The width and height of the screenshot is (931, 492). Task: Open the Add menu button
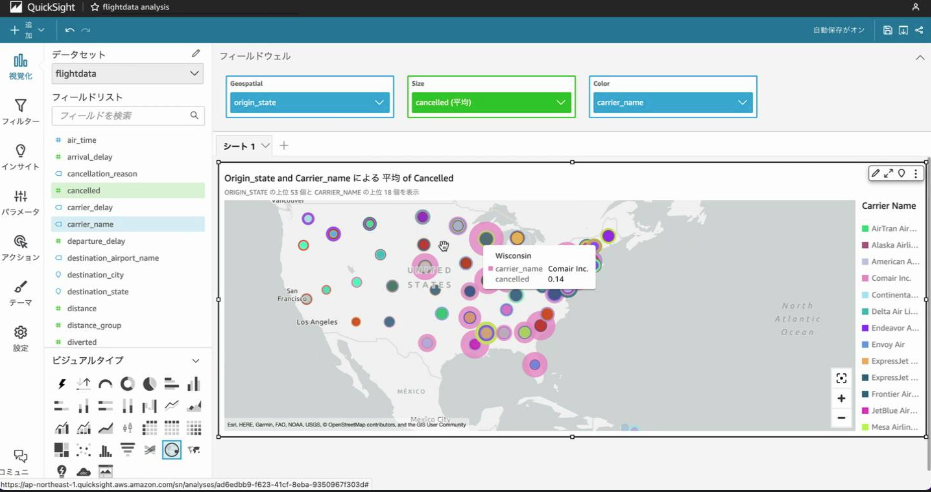[x=27, y=30]
